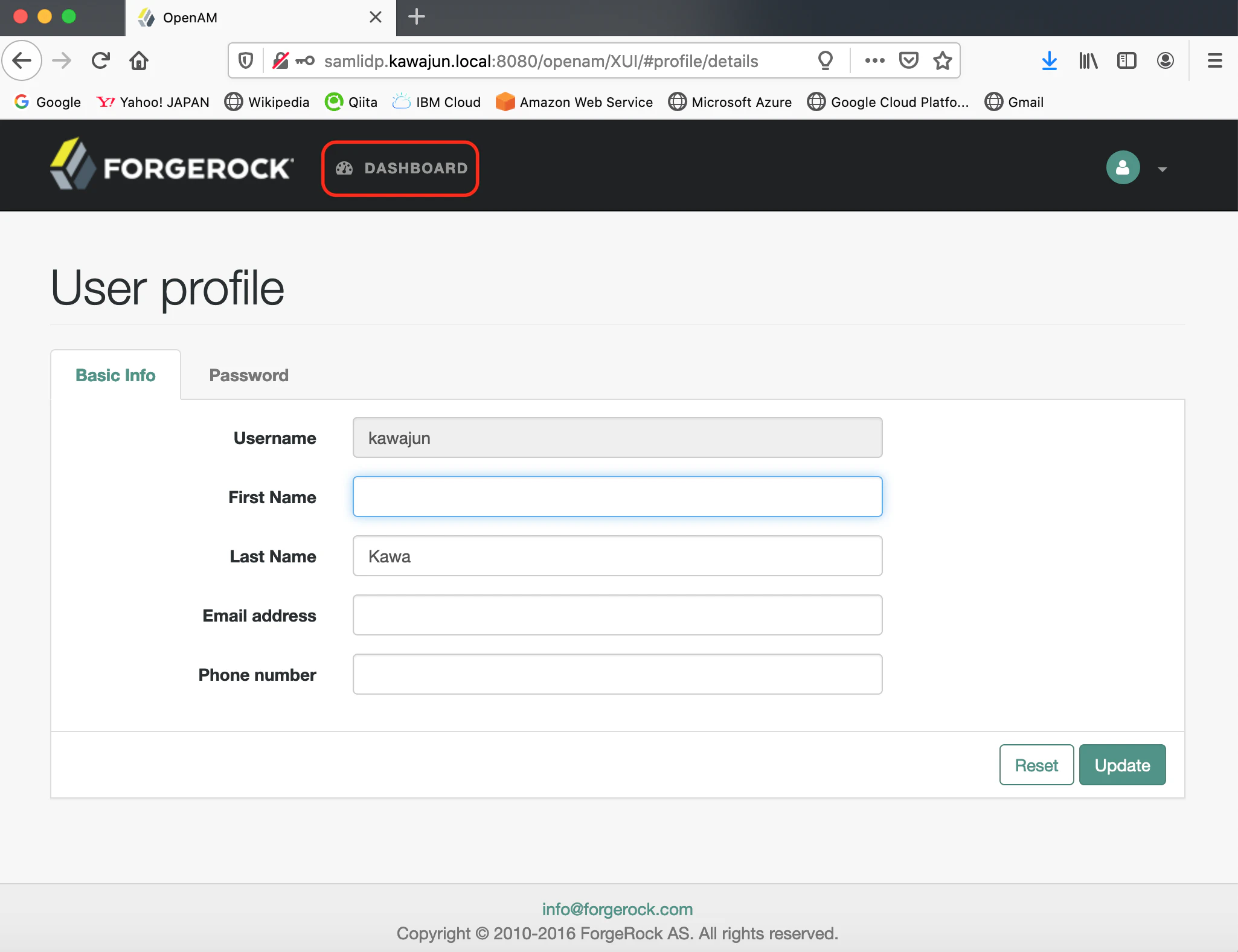Open the Library bookshelf icon
The width and height of the screenshot is (1238, 952).
point(1088,60)
